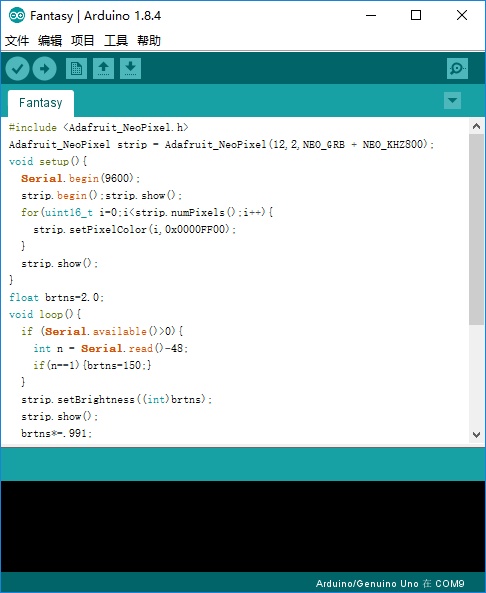
Task: Open the Serial Monitor
Action: (x=457, y=68)
